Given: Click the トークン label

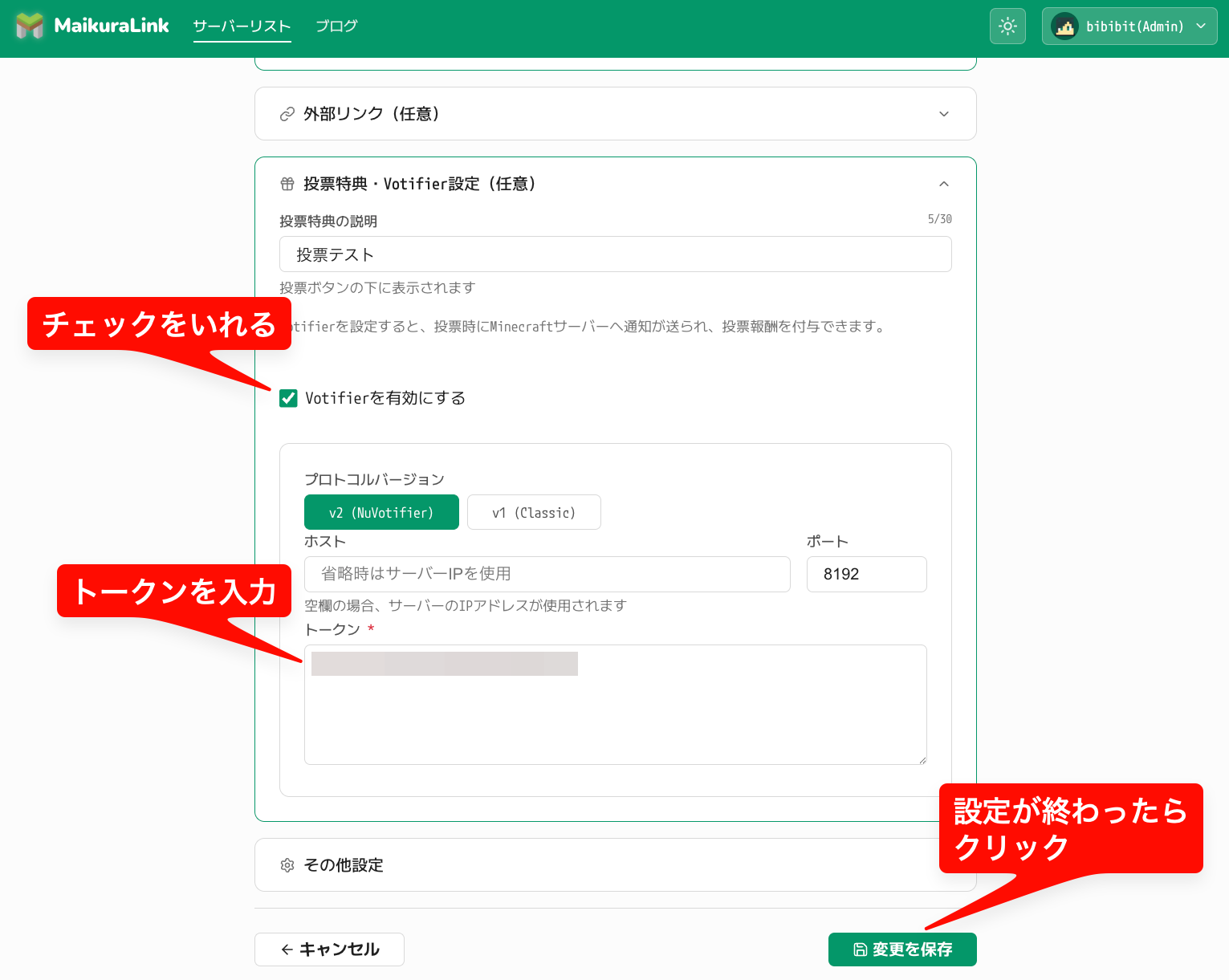Looking at the screenshot, I should tap(332, 629).
